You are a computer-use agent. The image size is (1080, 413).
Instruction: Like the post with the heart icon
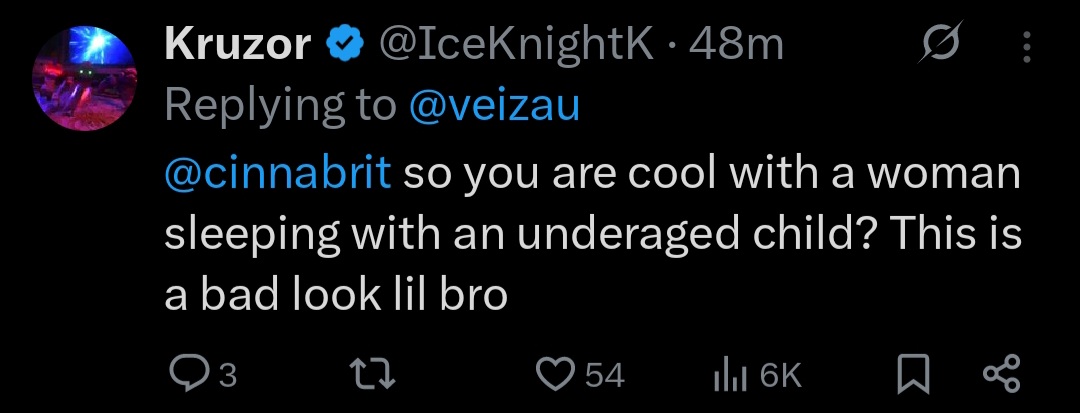557,376
